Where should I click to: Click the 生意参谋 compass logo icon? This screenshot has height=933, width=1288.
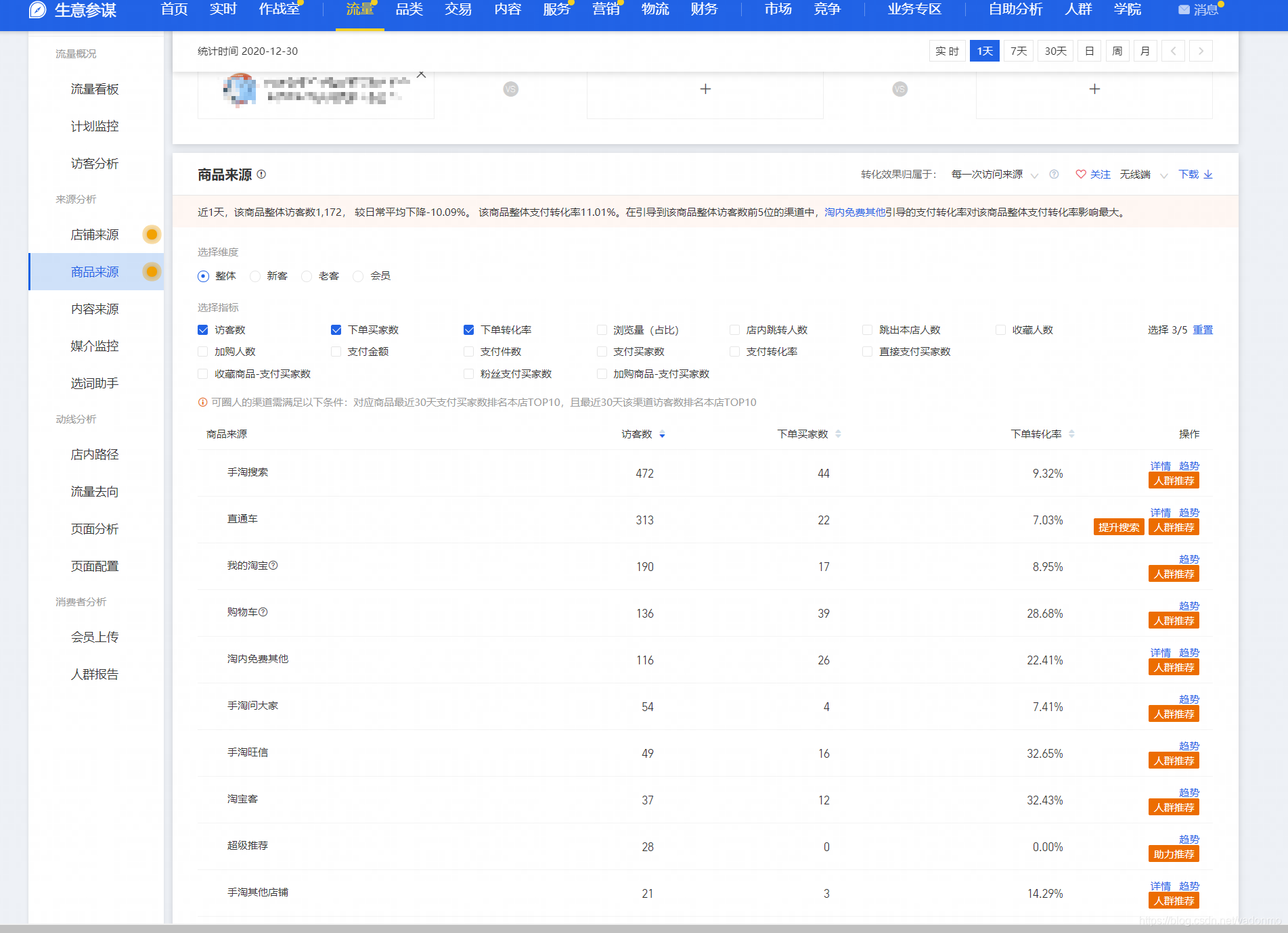point(38,9)
